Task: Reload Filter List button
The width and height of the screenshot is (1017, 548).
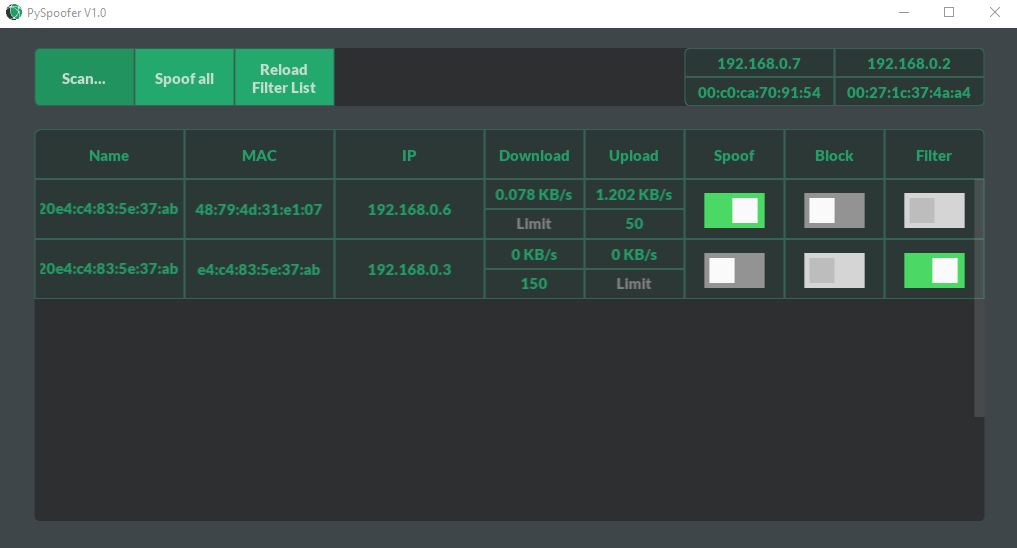Action: point(284,77)
